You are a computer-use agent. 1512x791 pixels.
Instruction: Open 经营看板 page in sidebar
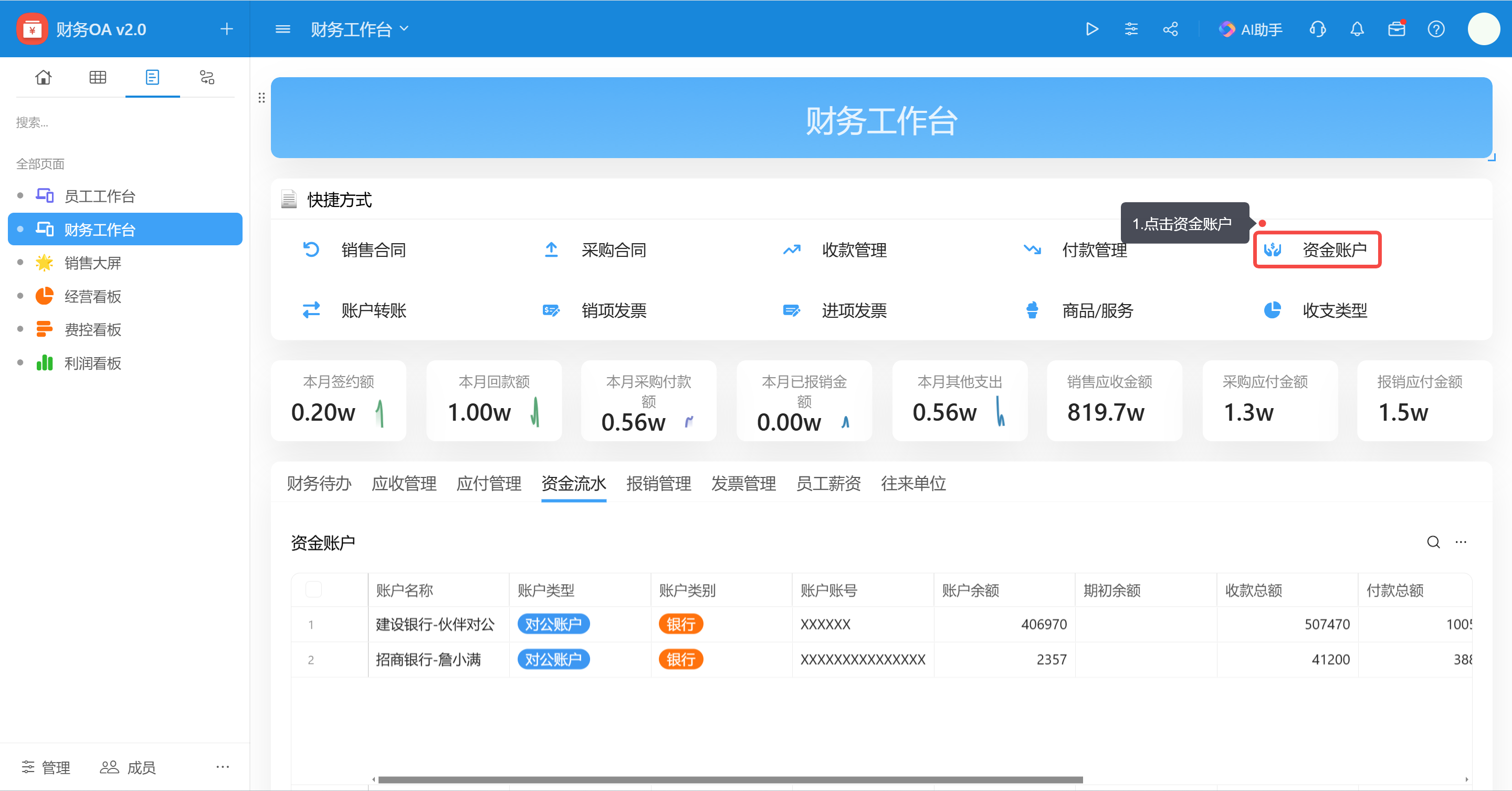pyautogui.click(x=125, y=296)
